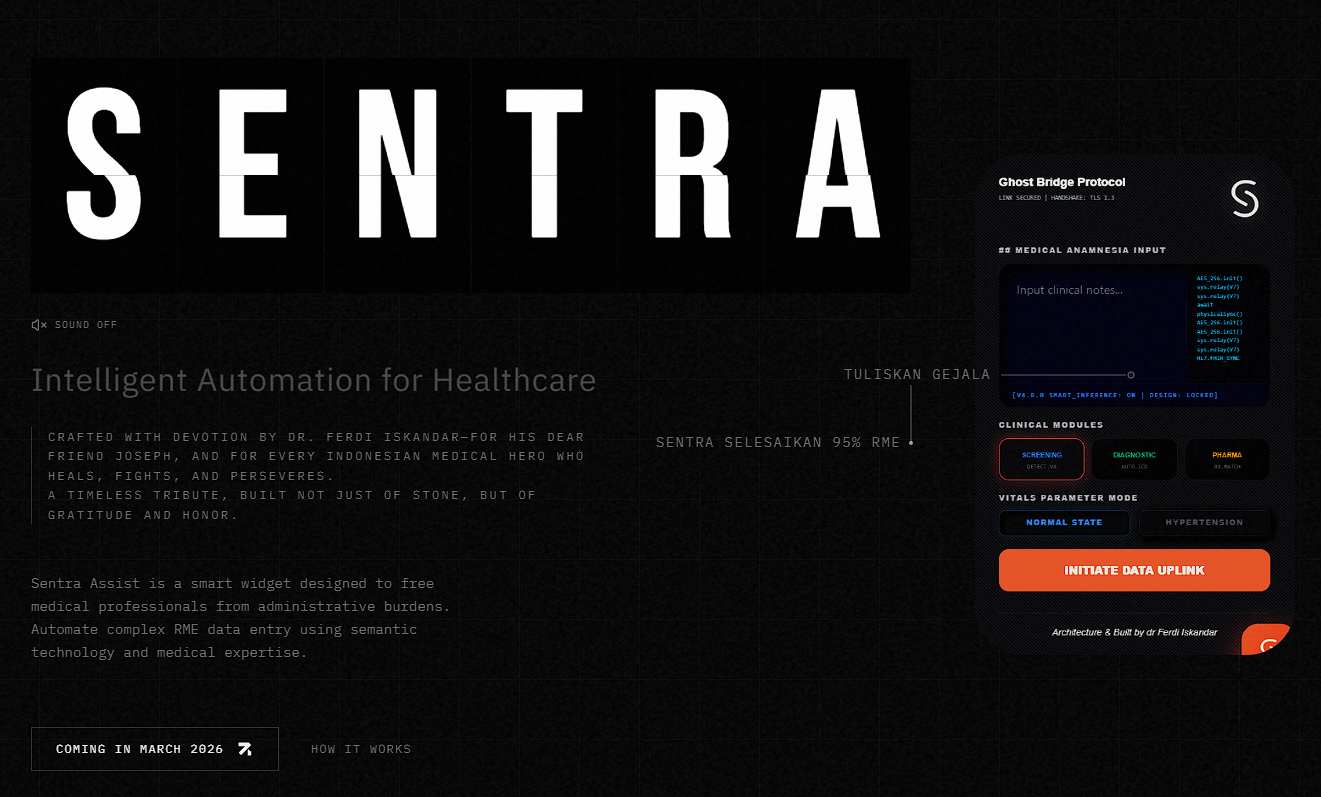Click the Architecture & Built by credit text
Image resolution: width=1321 pixels, height=797 pixels.
coord(1134,632)
